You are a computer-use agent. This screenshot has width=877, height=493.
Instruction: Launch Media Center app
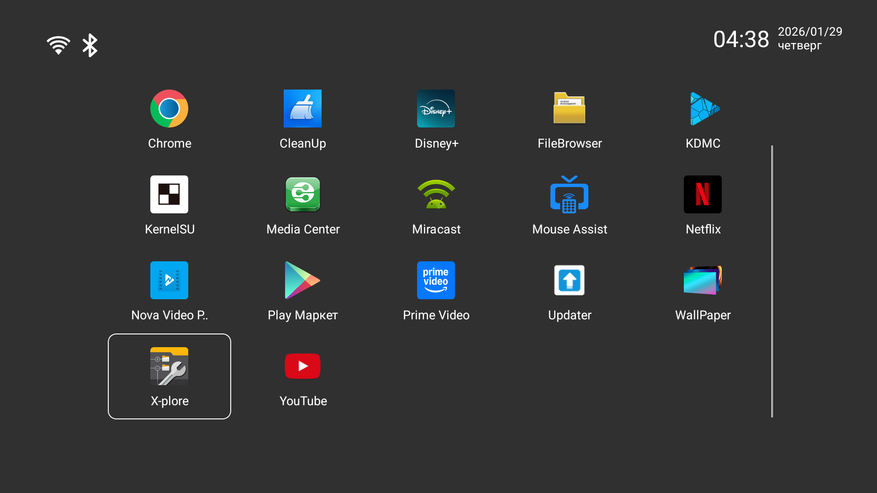tap(303, 194)
